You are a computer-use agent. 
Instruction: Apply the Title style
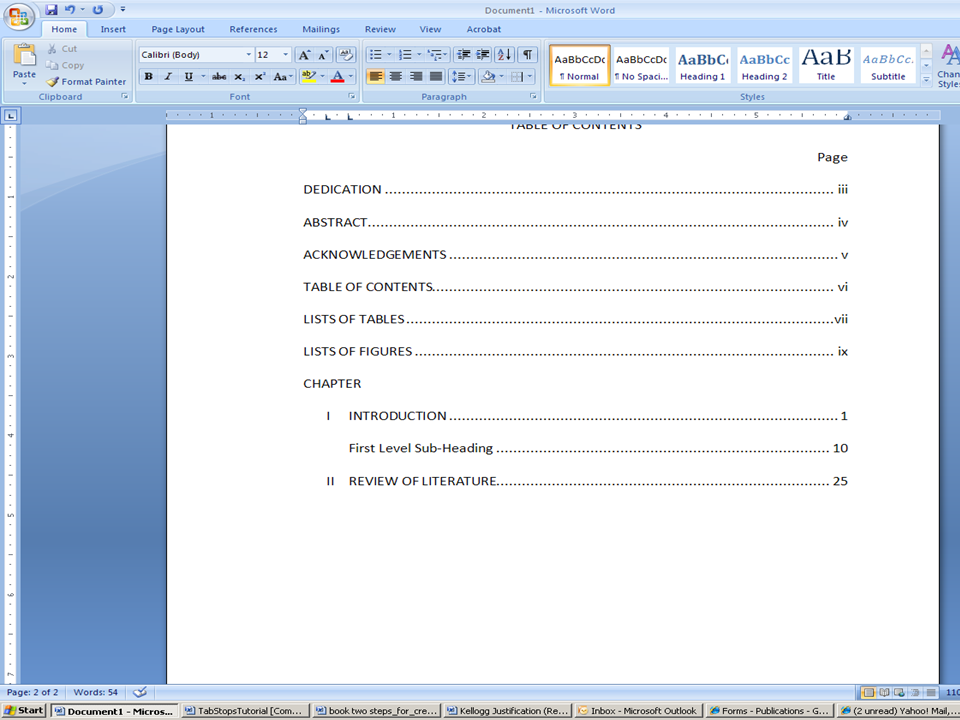826,65
